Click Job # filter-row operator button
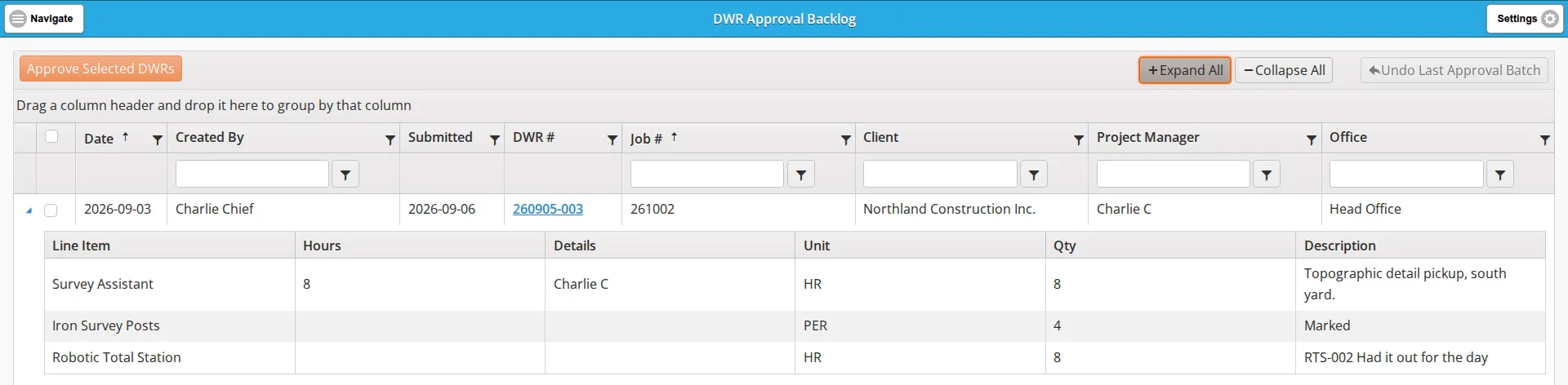The image size is (1568, 385). (x=801, y=174)
